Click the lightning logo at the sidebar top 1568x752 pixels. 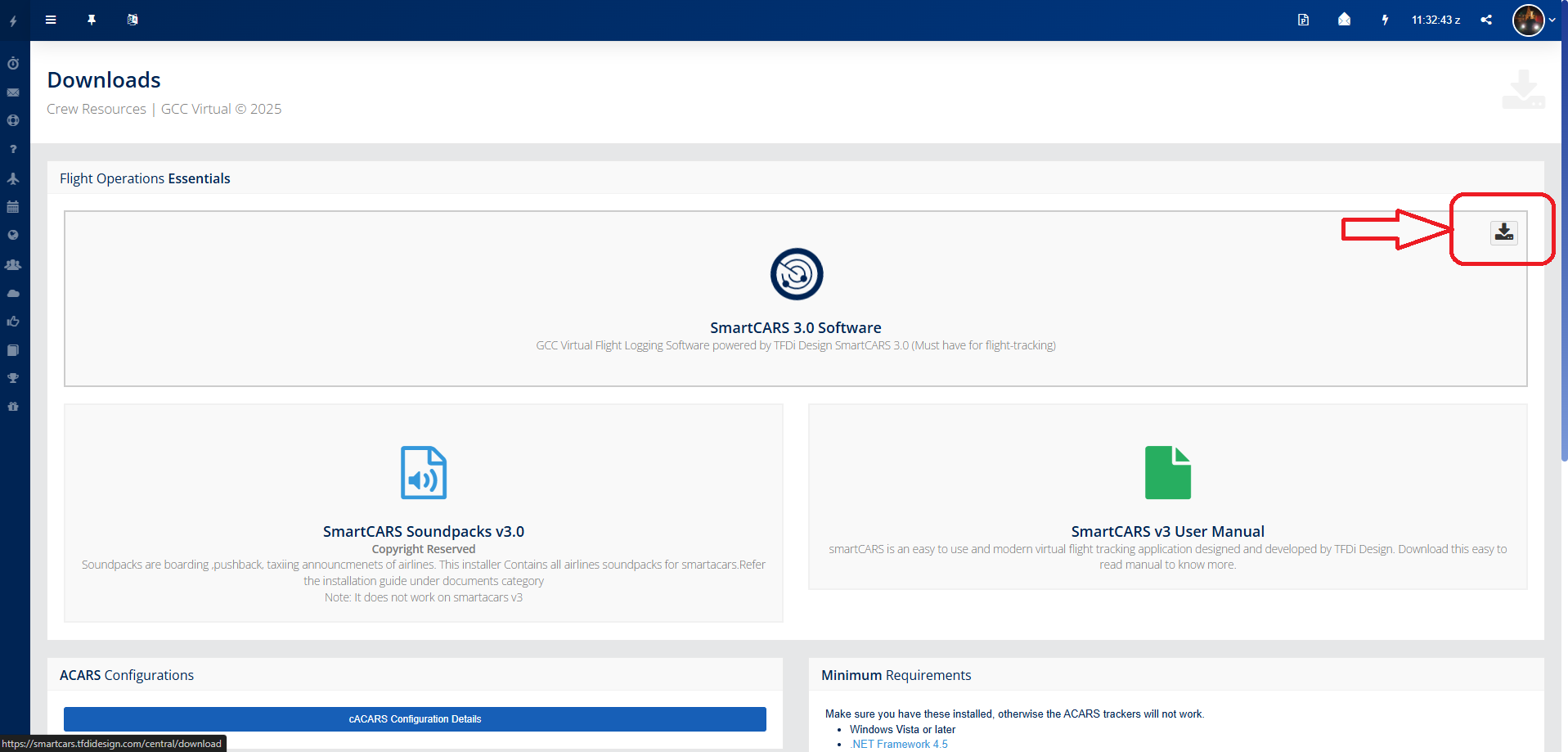pos(13,21)
